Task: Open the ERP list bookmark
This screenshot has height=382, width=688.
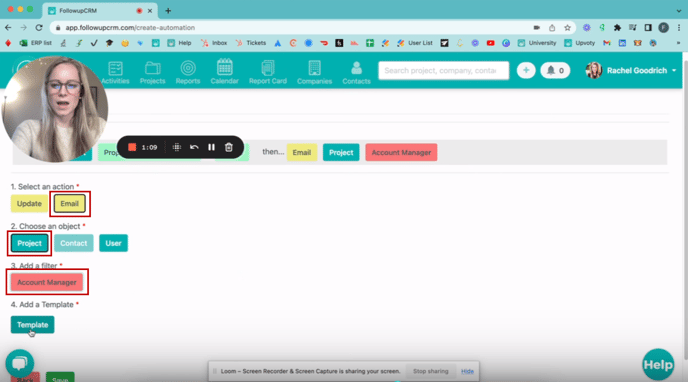Action: tap(36, 43)
